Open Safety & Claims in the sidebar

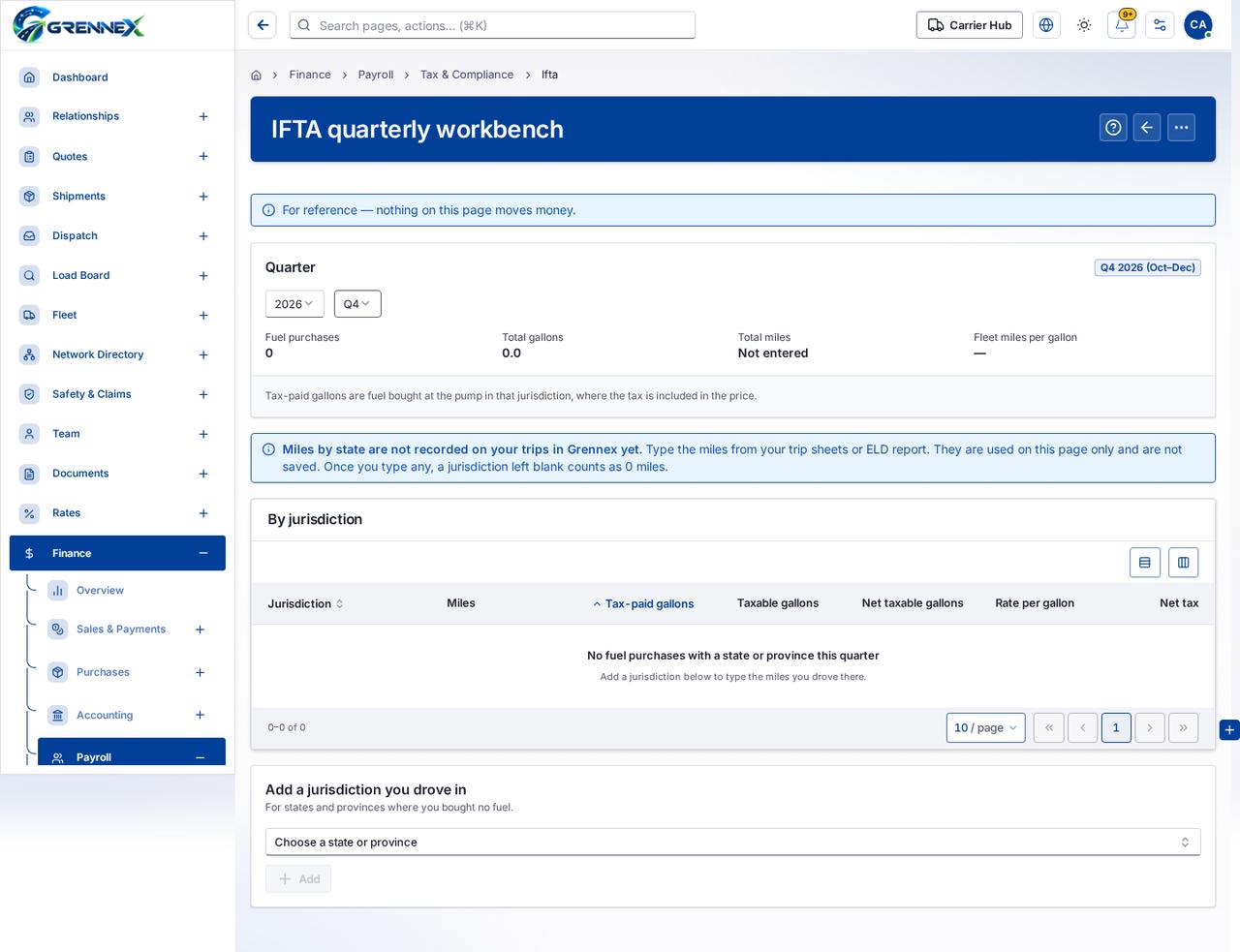coord(92,394)
